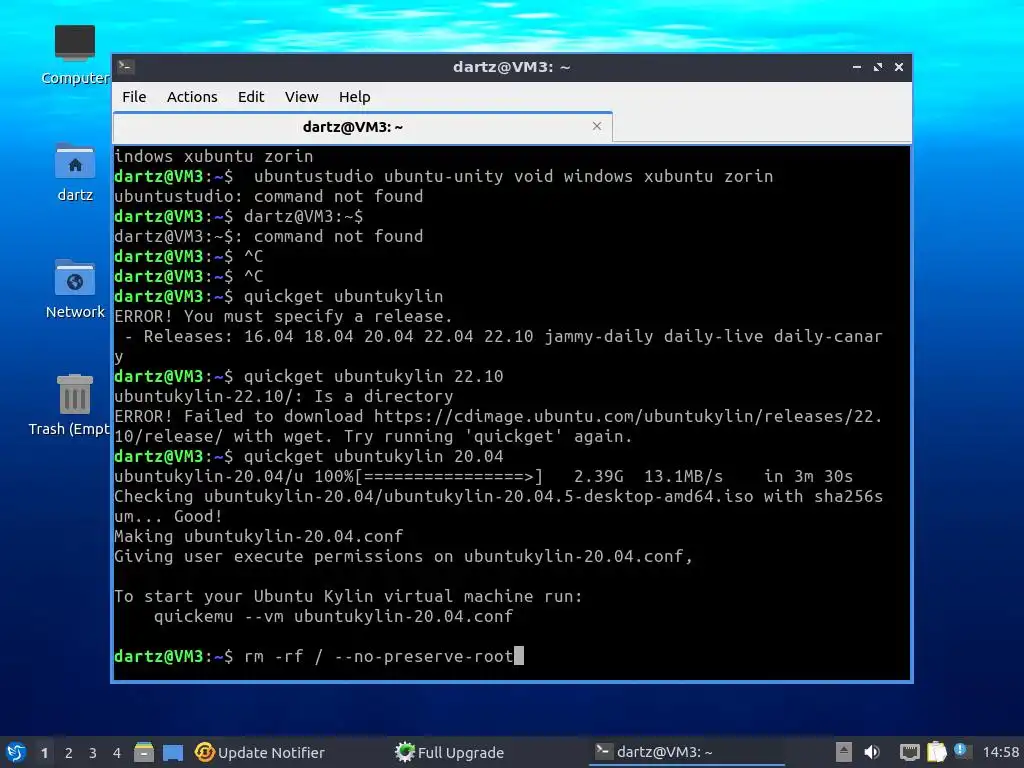1024x768 pixels.
Task: Close the dartz@VM3 terminal tab
Action: (597, 126)
